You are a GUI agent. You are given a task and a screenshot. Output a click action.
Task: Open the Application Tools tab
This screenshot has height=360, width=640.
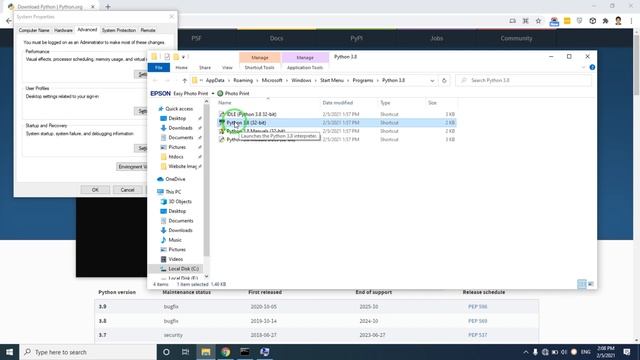pyautogui.click(x=305, y=67)
